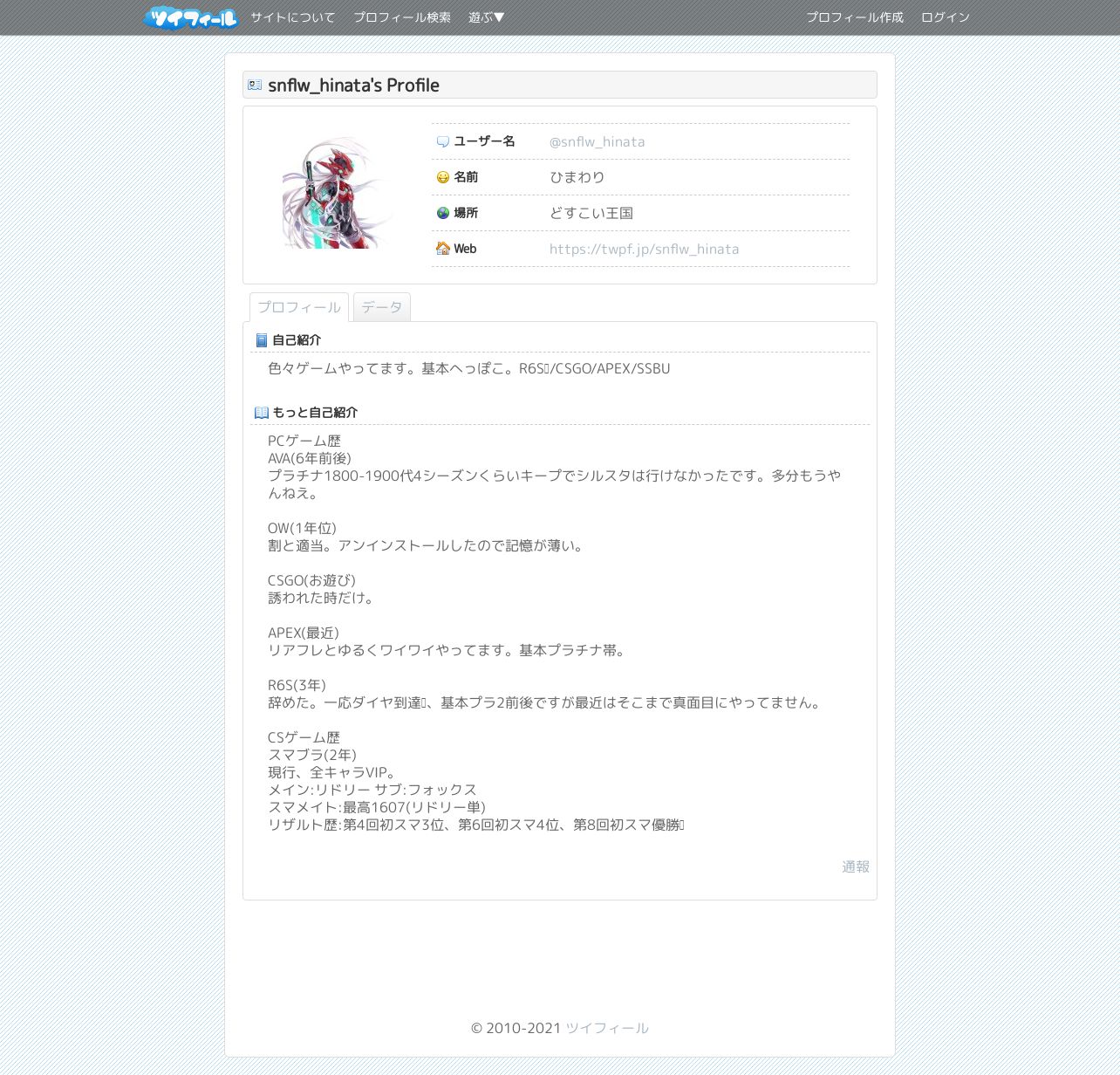
Task: Click the AVA(6年前後) line
Action: tap(310, 458)
